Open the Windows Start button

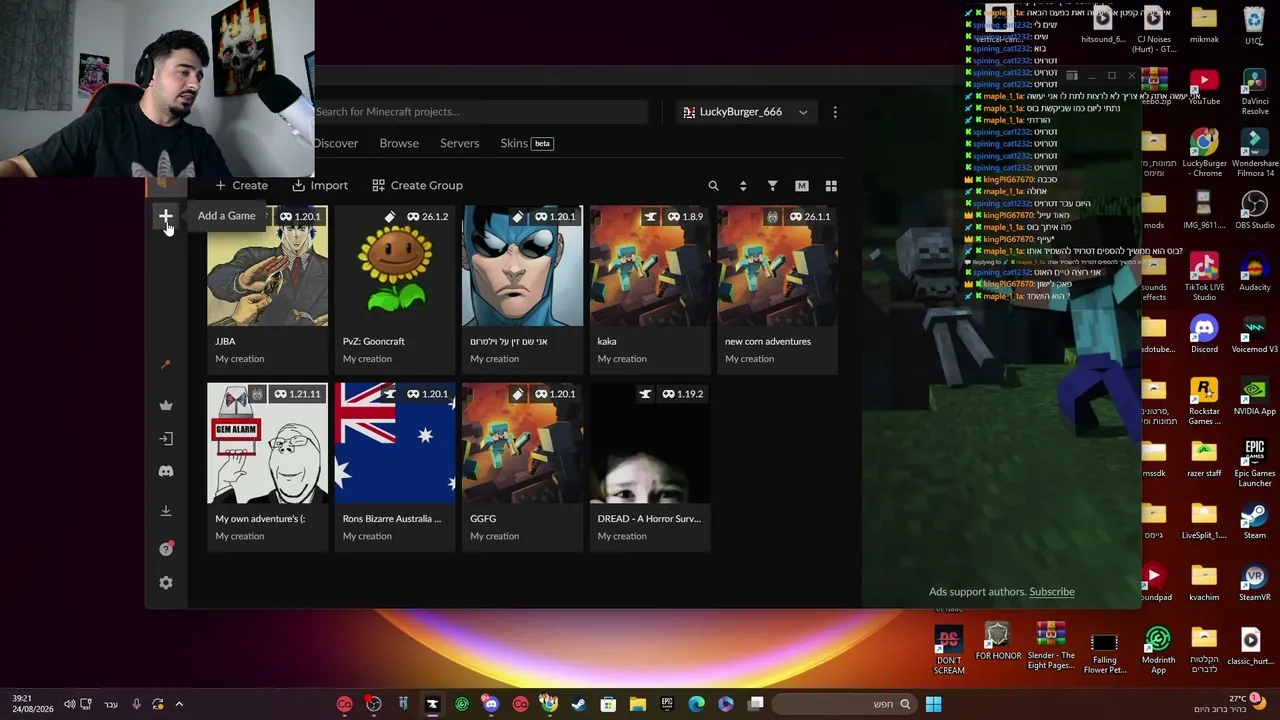[x=933, y=705]
